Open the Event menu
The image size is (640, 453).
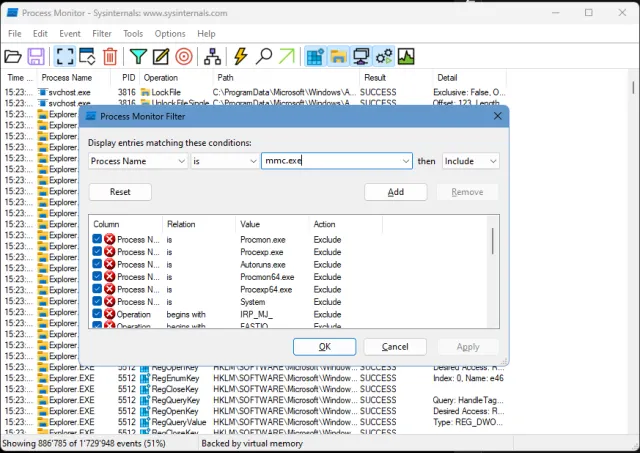[x=70, y=33]
